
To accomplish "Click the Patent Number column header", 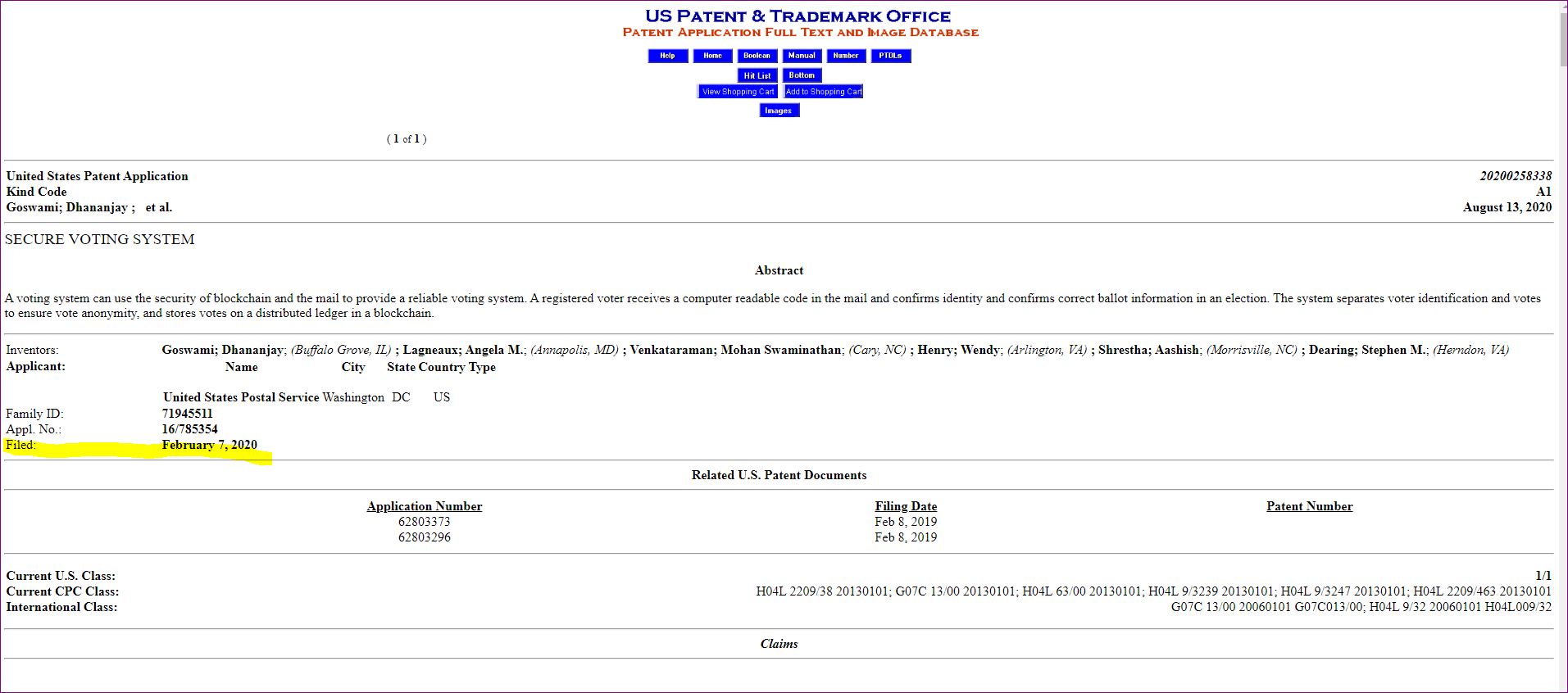I will click(x=1309, y=506).
